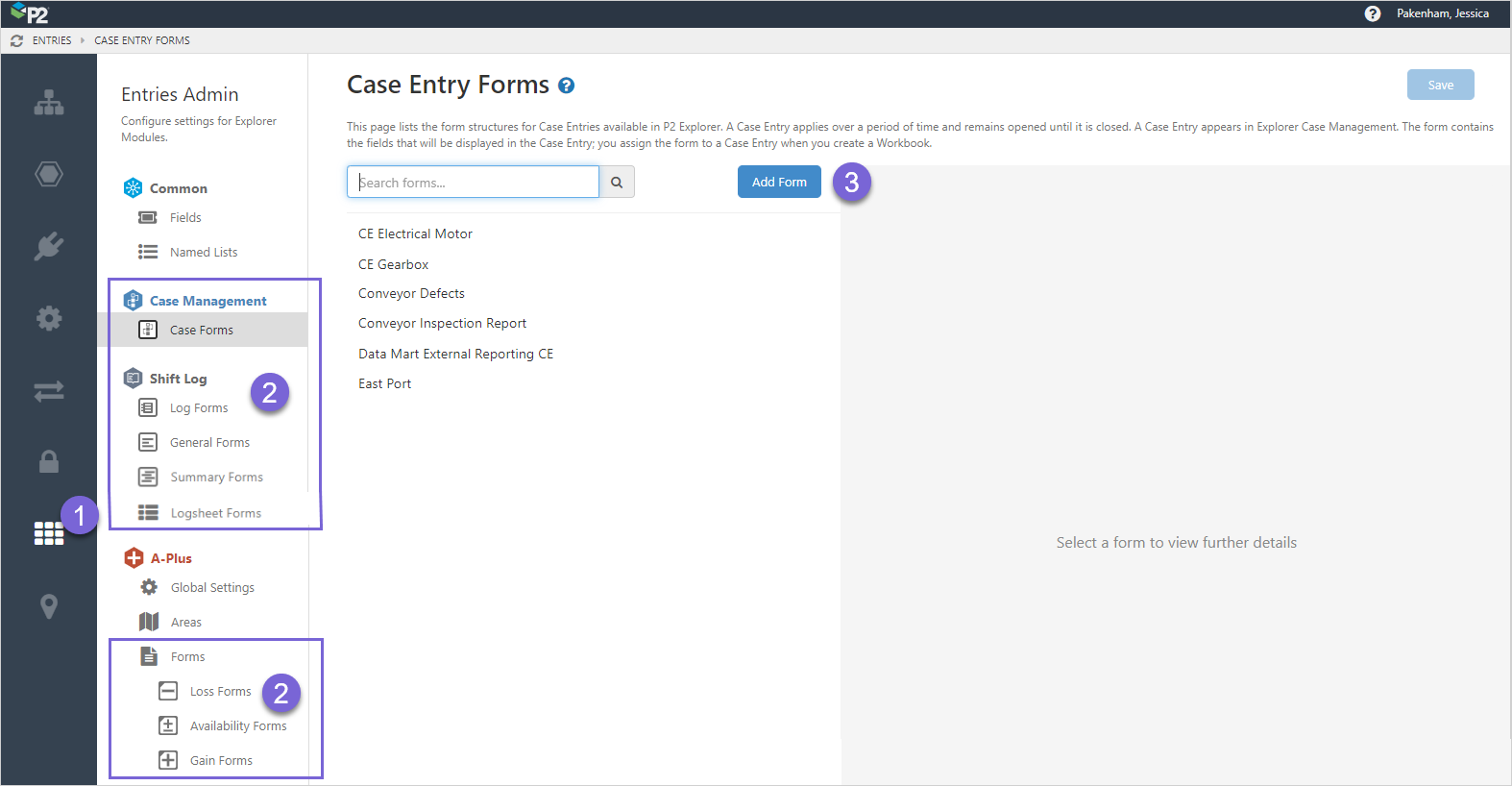1512x786 pixels.
Task: Select the map pin sidebar icon
Action: click(49, 606)
